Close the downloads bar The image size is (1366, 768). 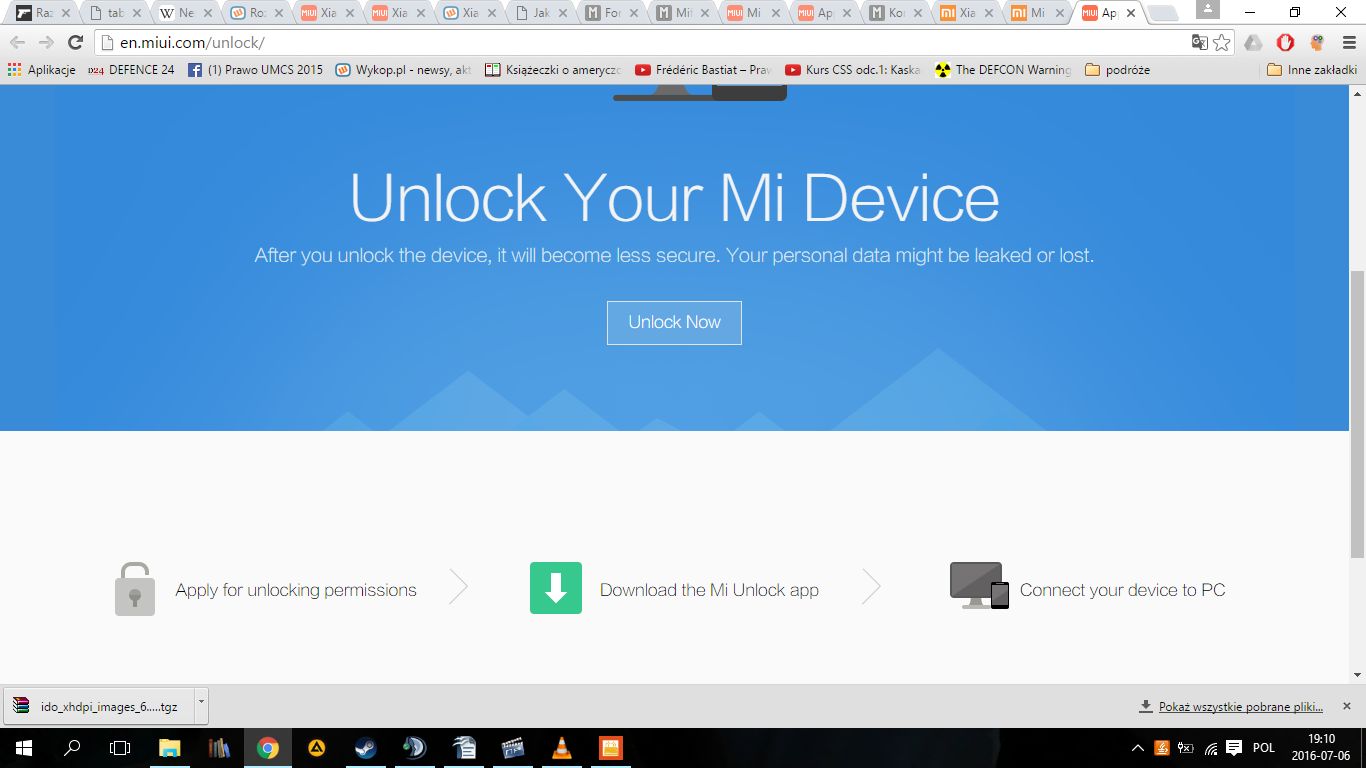[1346, 706]
